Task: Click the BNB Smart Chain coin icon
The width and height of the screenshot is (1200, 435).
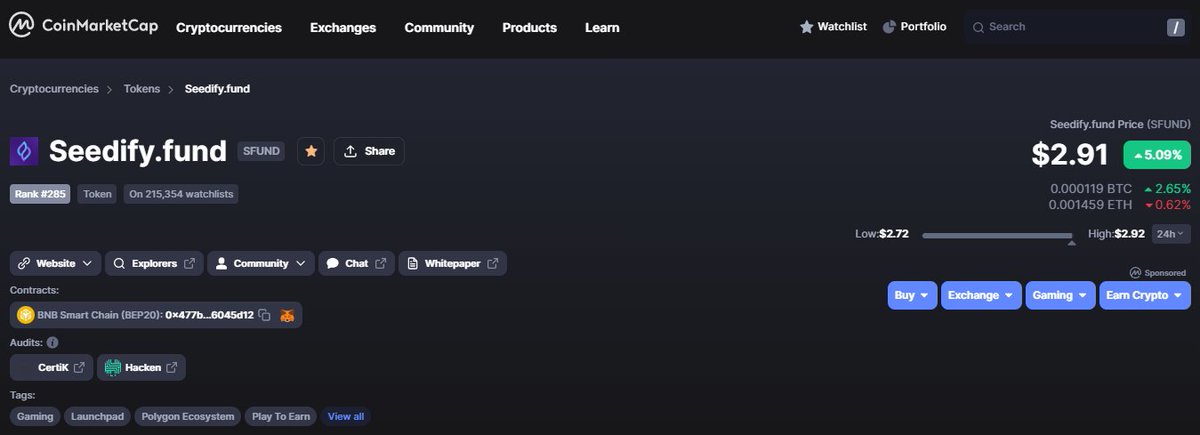Action: pyautogui.click(x=25, y=316)
